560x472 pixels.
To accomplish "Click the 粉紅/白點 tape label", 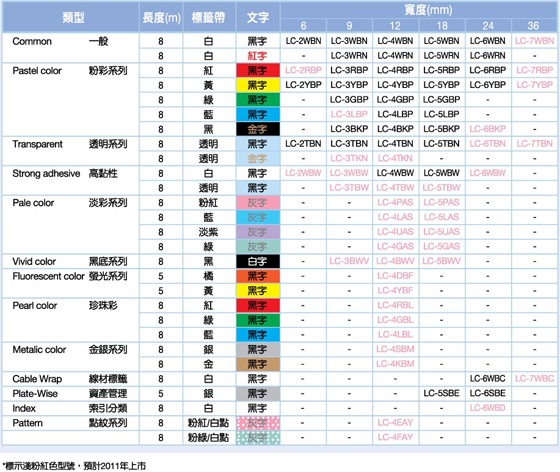I will tap(208, 423).
